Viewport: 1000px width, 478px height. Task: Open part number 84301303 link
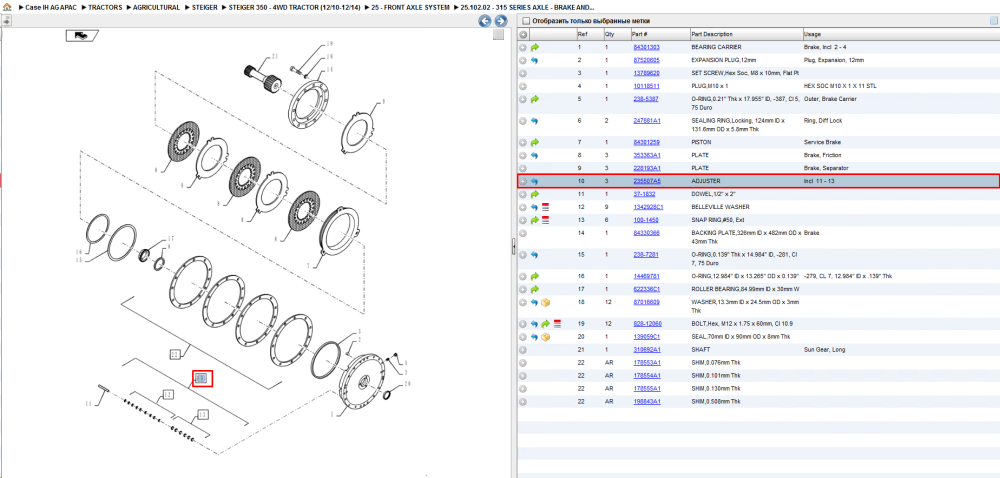tap(646, 47)
